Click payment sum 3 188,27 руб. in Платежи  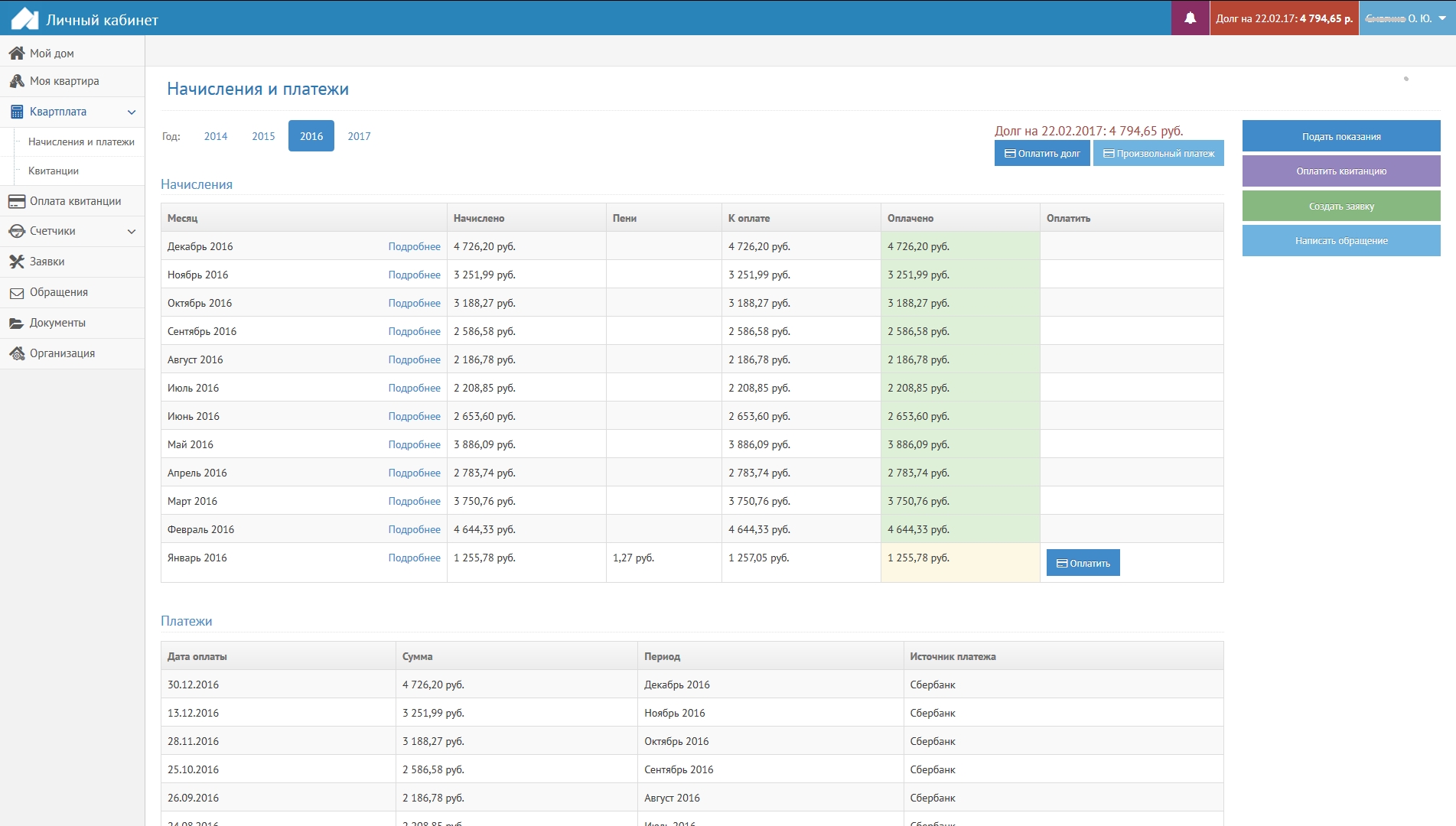click(433, 742)
